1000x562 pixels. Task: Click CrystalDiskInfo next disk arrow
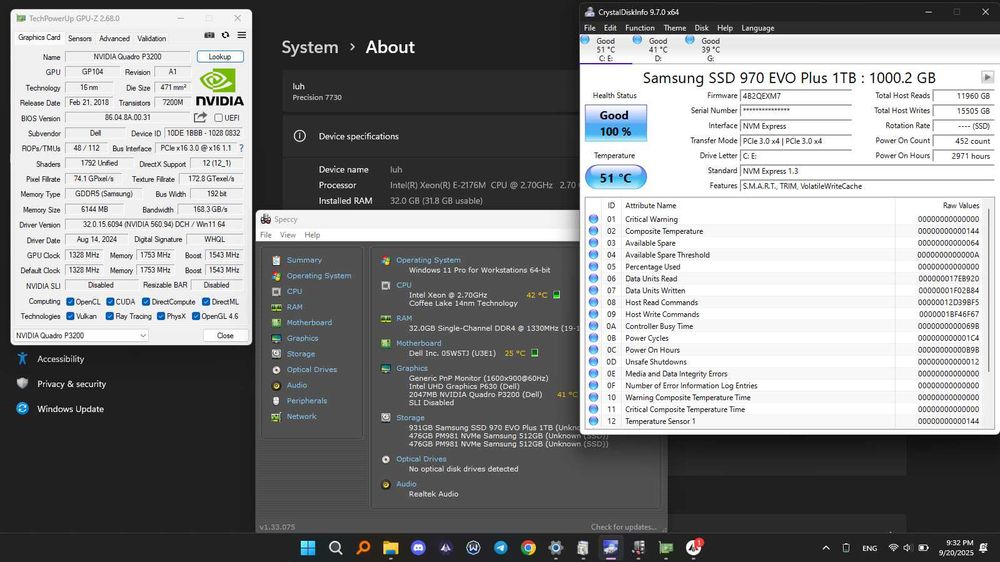coord(987,77)
